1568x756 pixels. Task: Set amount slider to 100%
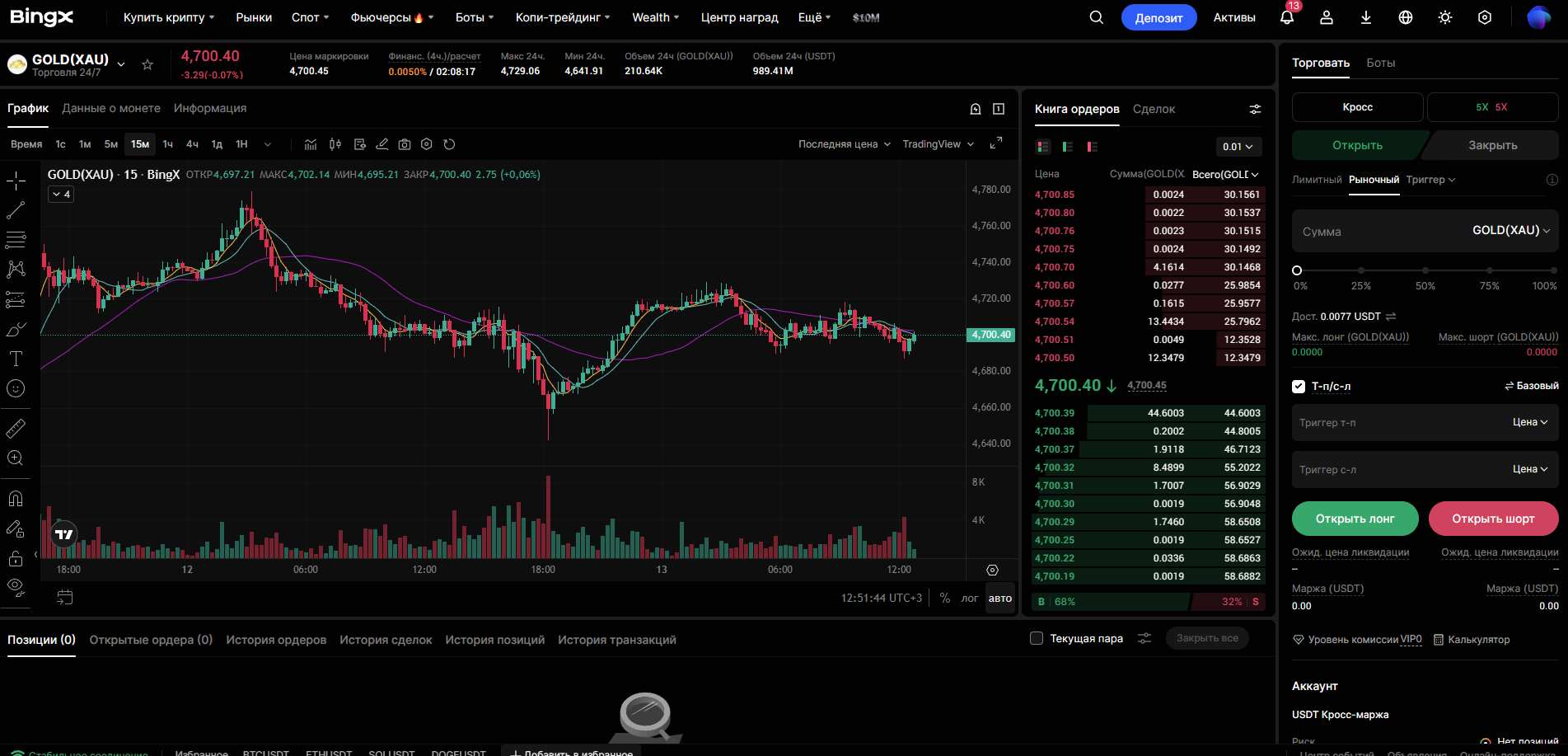(1552, 270)
